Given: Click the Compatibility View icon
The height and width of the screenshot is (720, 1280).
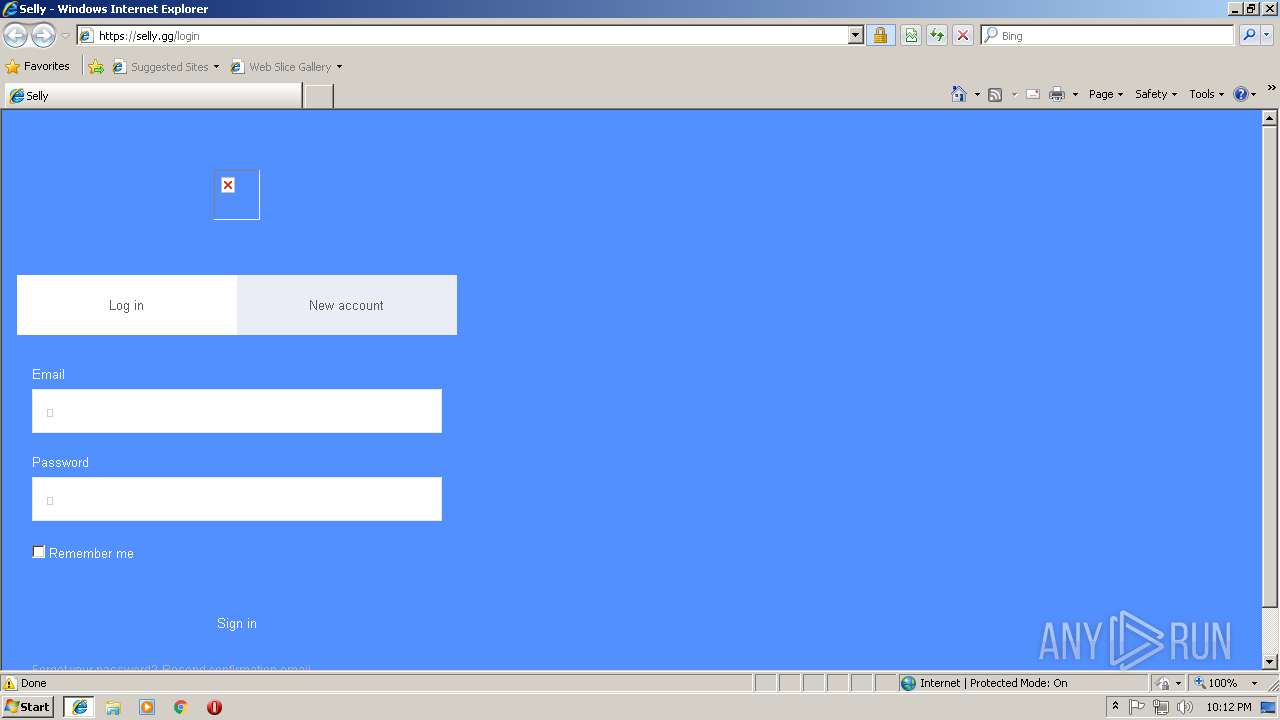Looking at the screenshot, I should [x=911, y=36].
